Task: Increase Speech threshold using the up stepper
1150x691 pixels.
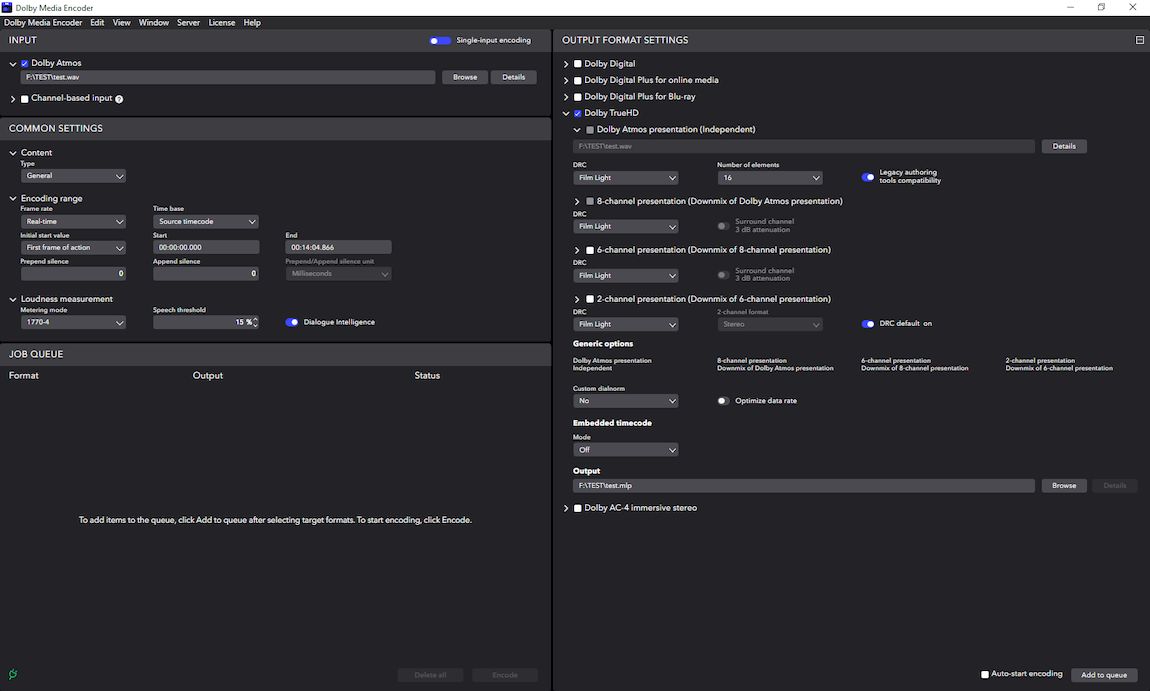Action: (x=256, y=319)
